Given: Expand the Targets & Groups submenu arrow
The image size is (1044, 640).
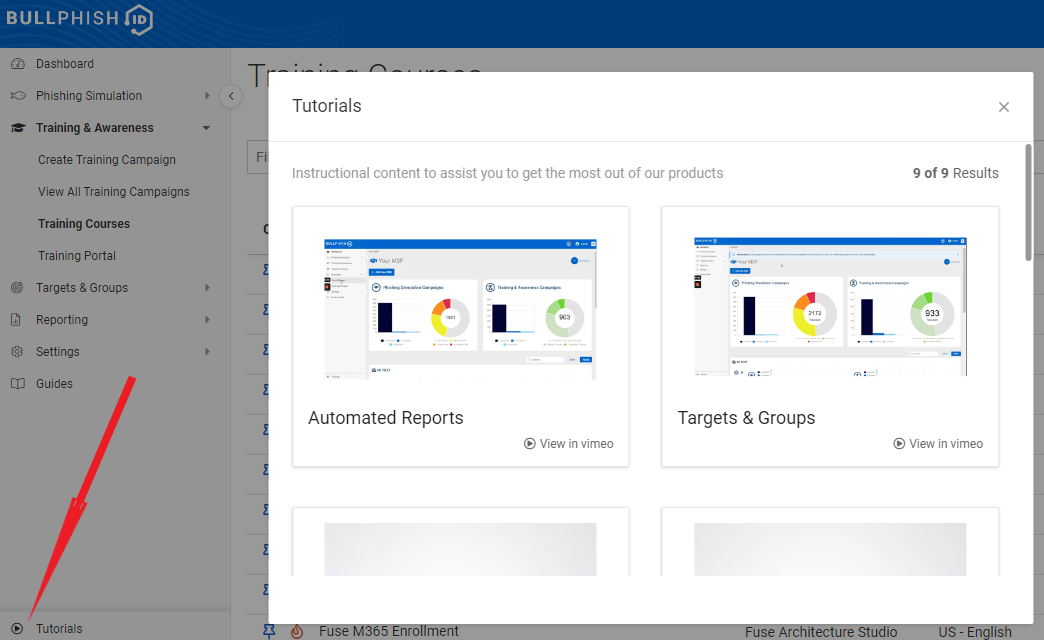Looking at the screenshot, I should click(x=207, y=288).
